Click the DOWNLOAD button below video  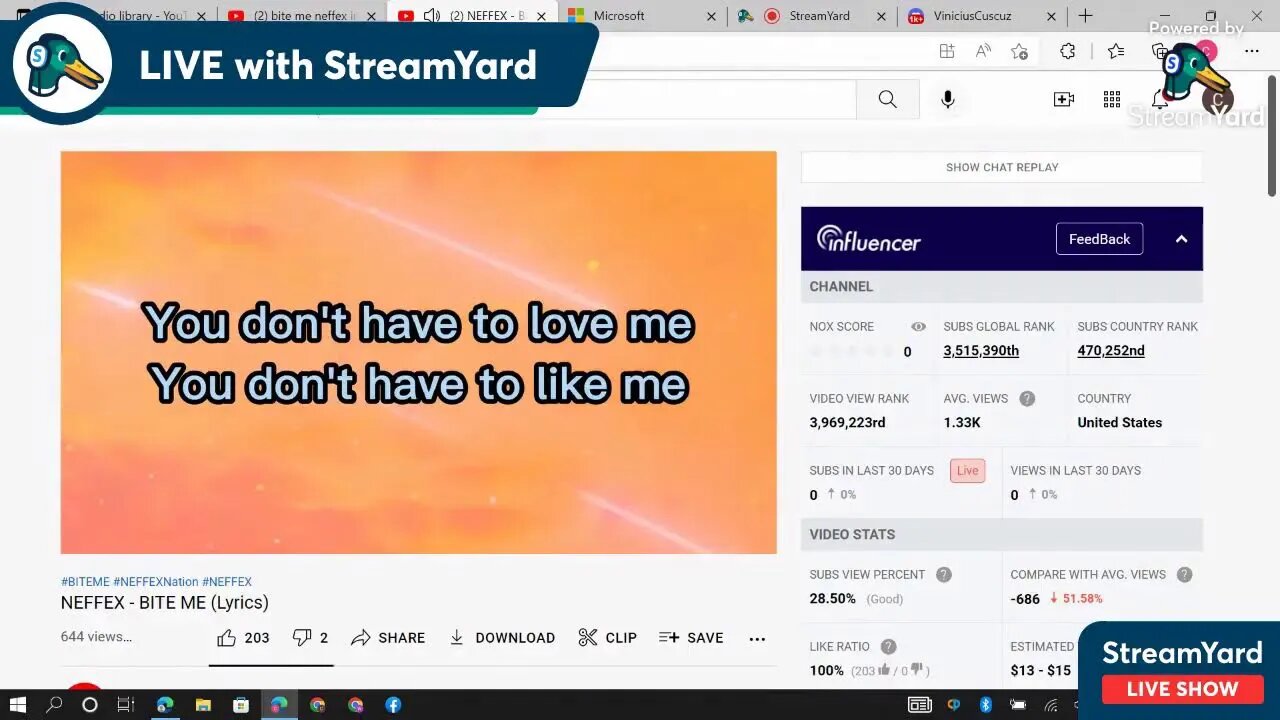(502, 637)
